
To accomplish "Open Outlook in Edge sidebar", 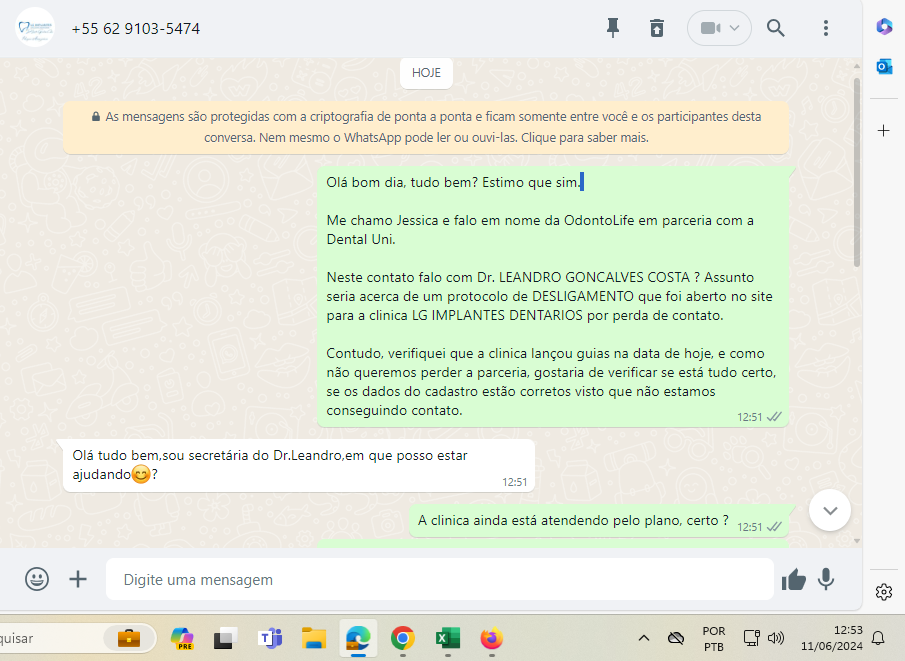I will tap(884, 67).
